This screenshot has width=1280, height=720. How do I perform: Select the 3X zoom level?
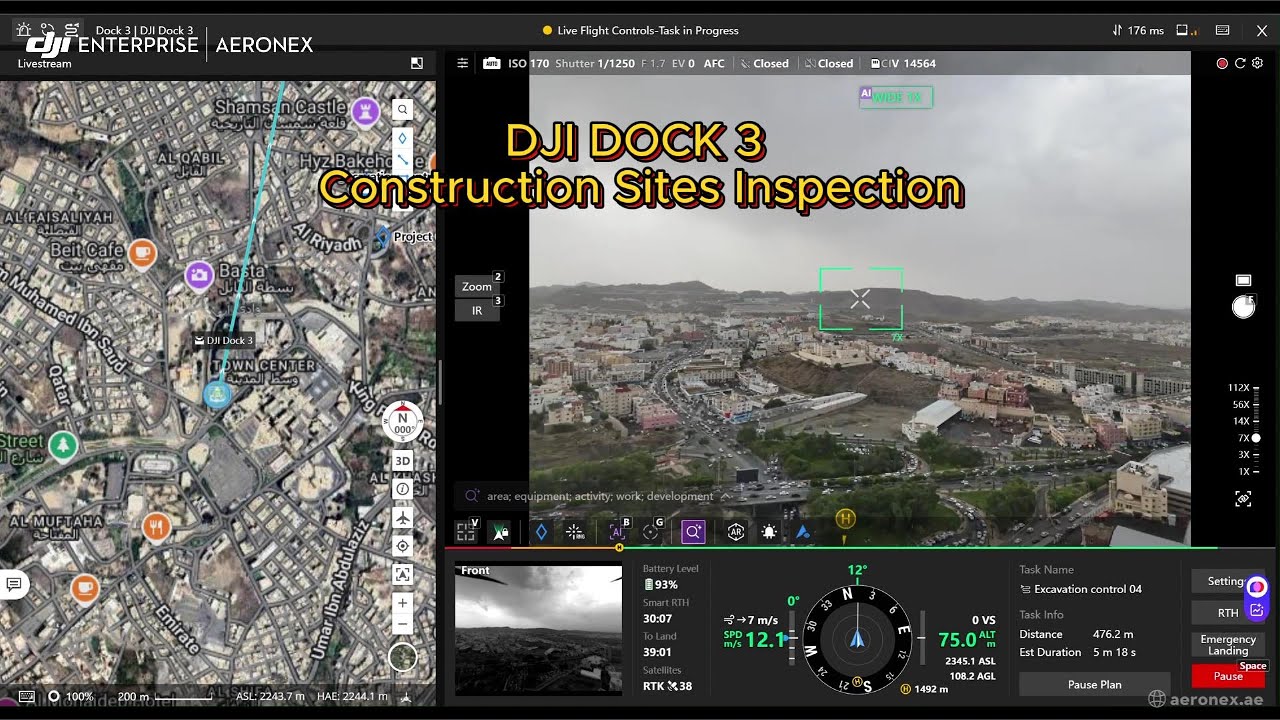[x=1245, y=454]
